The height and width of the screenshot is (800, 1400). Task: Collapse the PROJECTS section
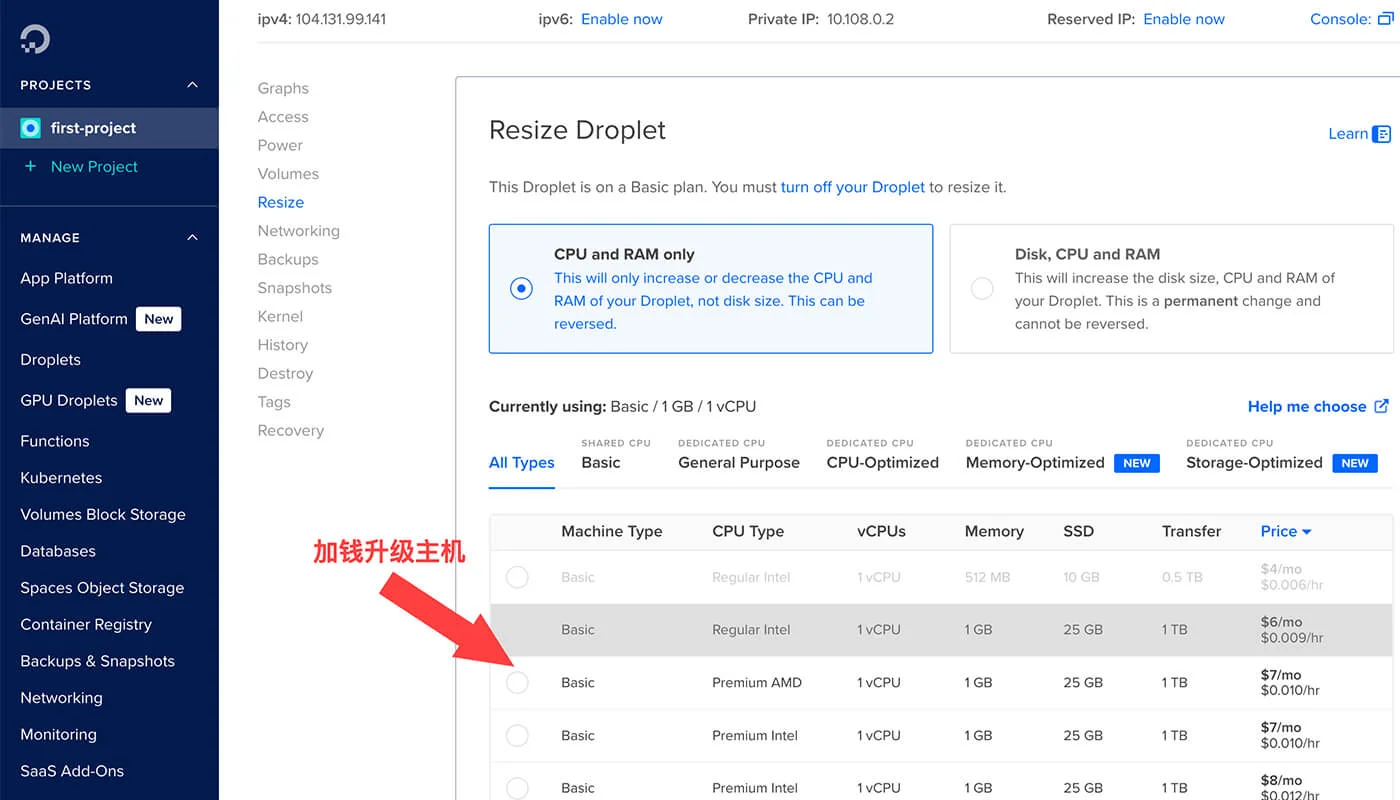pyautogui.click(x=192, y=85)
